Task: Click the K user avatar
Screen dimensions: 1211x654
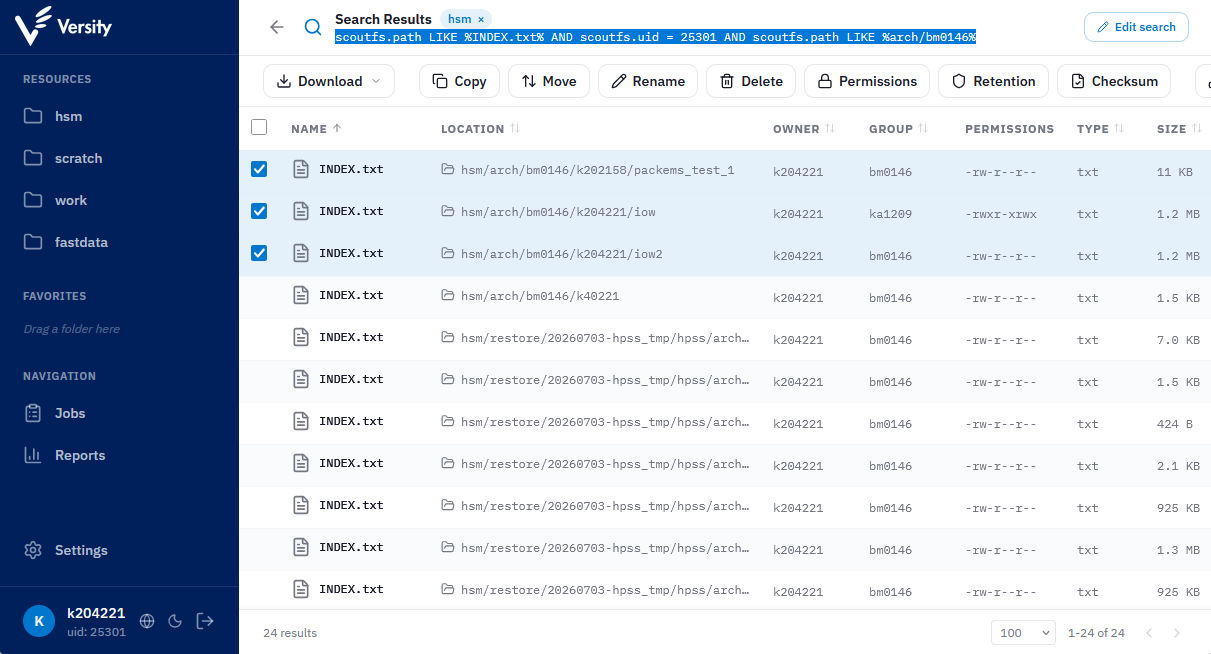Action: [39, 621]
